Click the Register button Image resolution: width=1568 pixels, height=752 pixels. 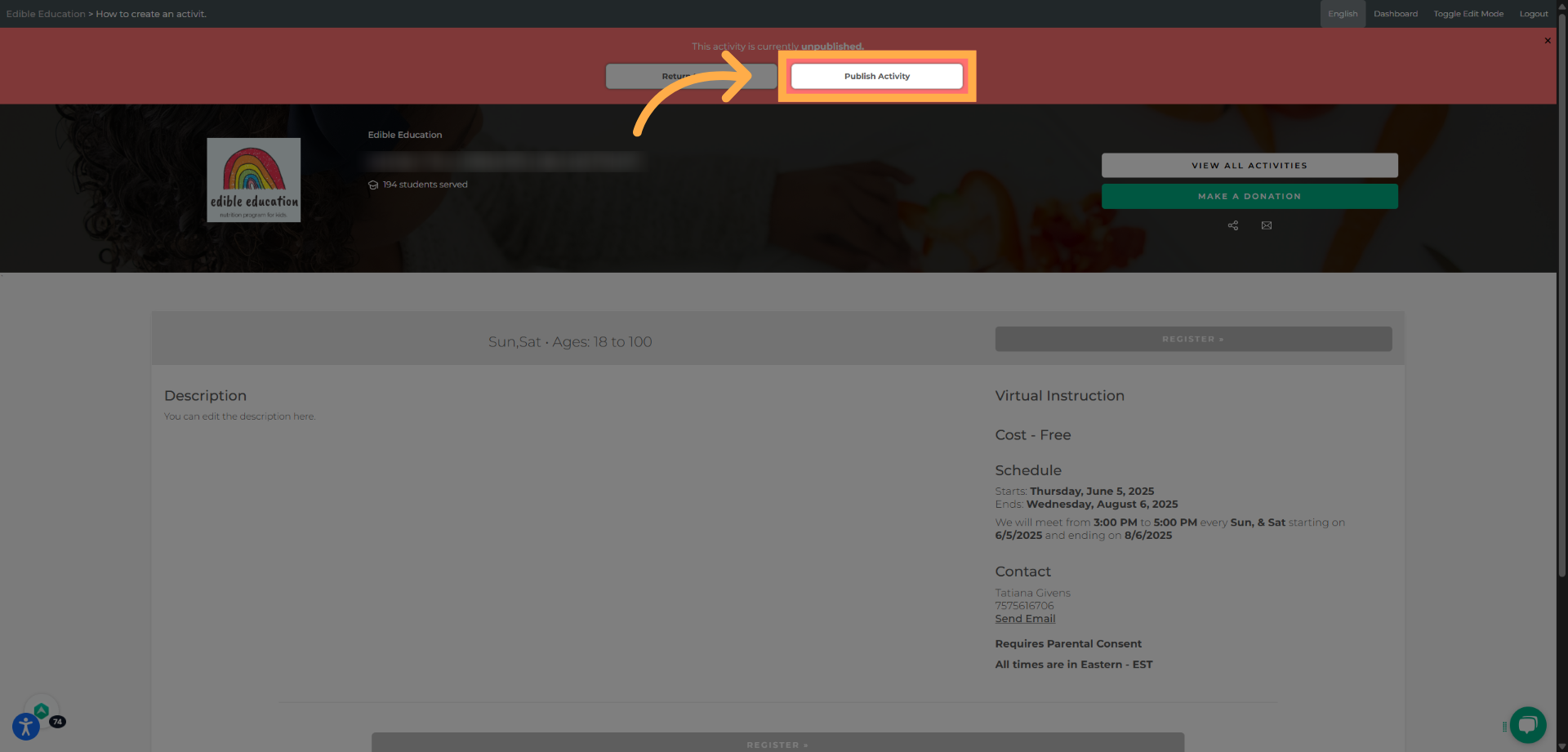[x=1192, y=339]
